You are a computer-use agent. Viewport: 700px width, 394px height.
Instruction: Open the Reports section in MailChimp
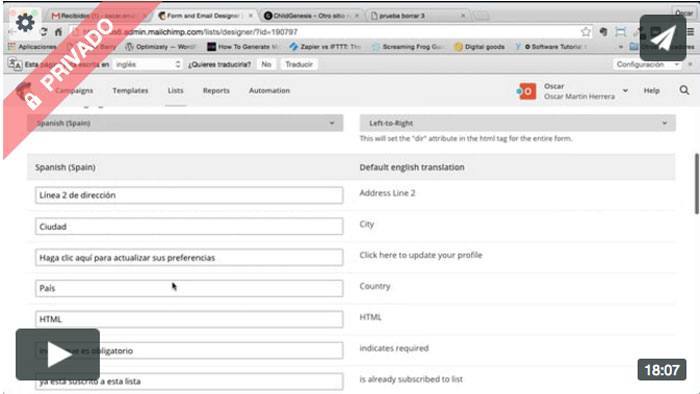click(216, 91)
